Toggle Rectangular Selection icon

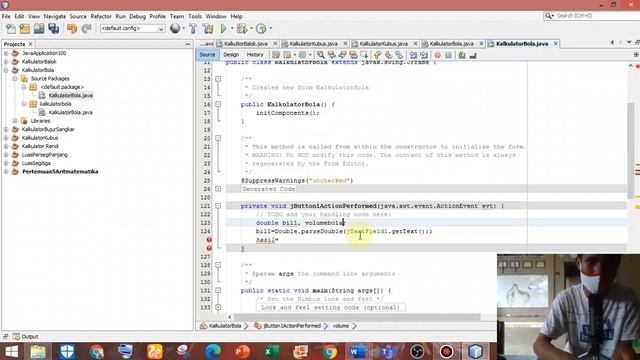364,55
